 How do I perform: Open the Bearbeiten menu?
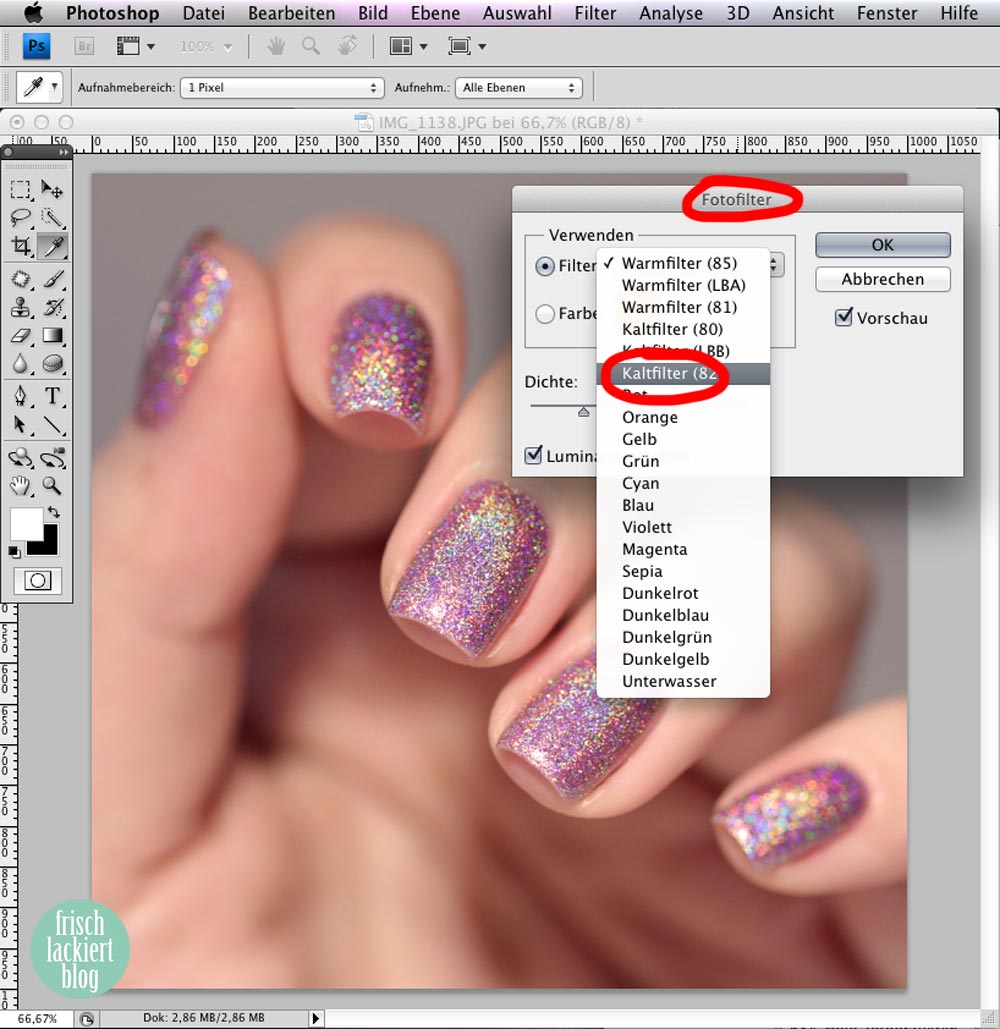(x=291, y=13)
